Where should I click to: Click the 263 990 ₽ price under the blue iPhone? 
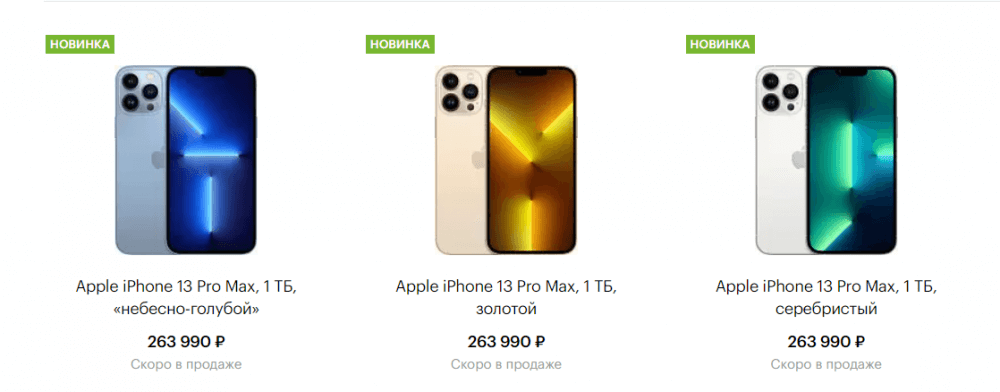point(186,342)
